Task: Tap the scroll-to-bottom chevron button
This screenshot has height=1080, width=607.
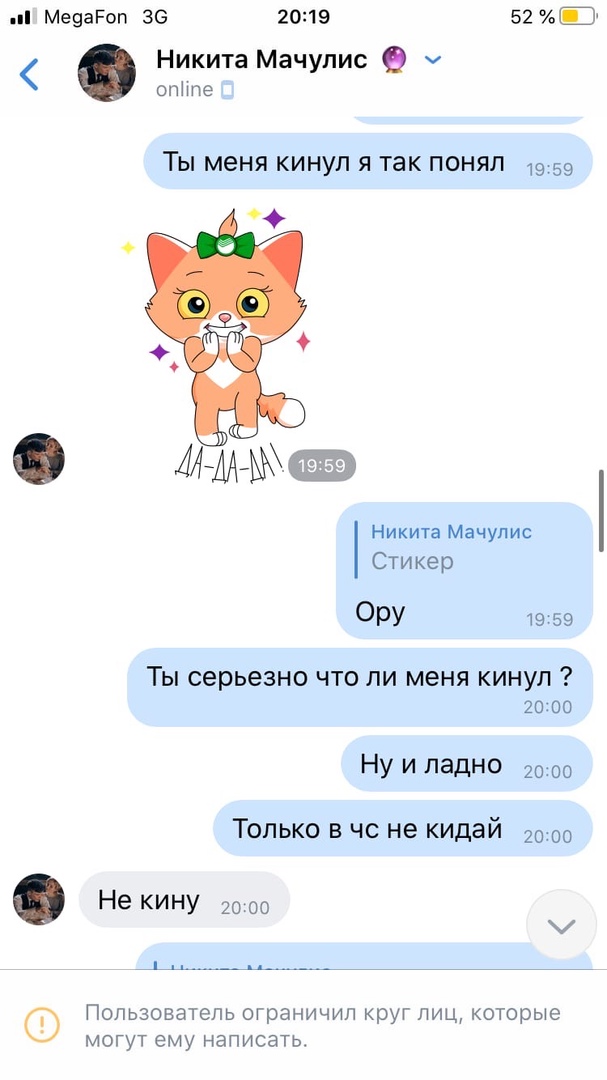Action: [x=561, y=926]
